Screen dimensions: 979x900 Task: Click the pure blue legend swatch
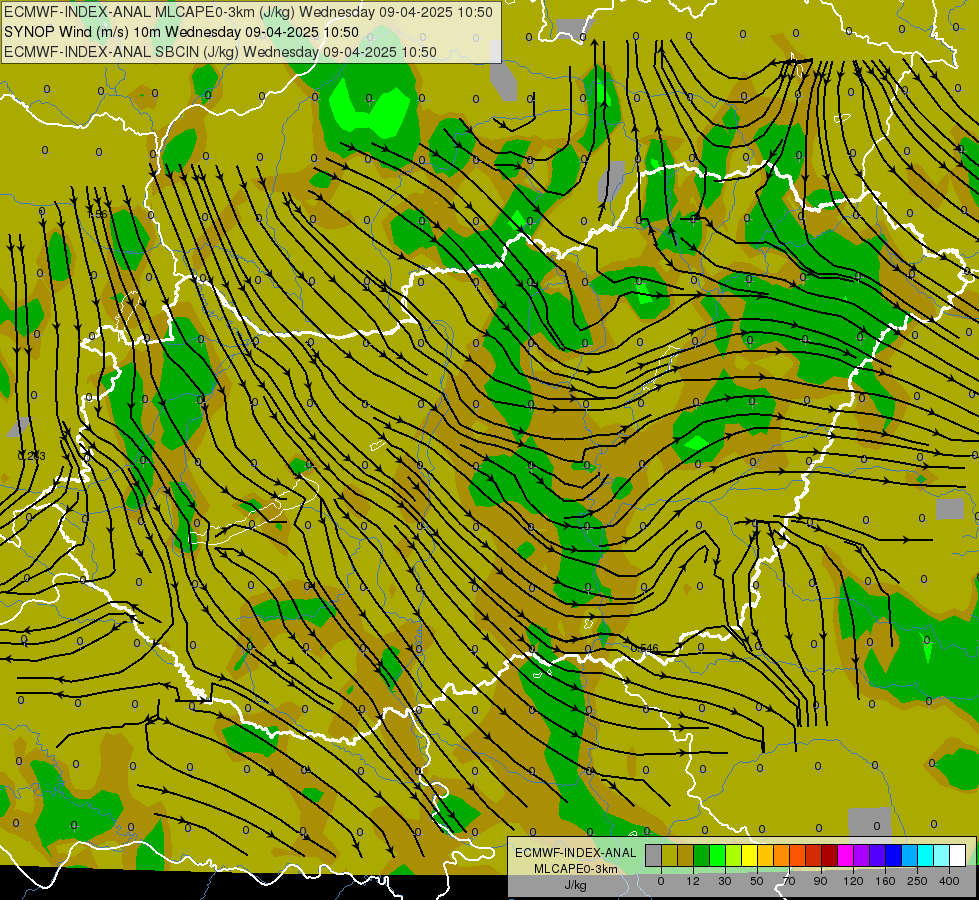point(893,855)
